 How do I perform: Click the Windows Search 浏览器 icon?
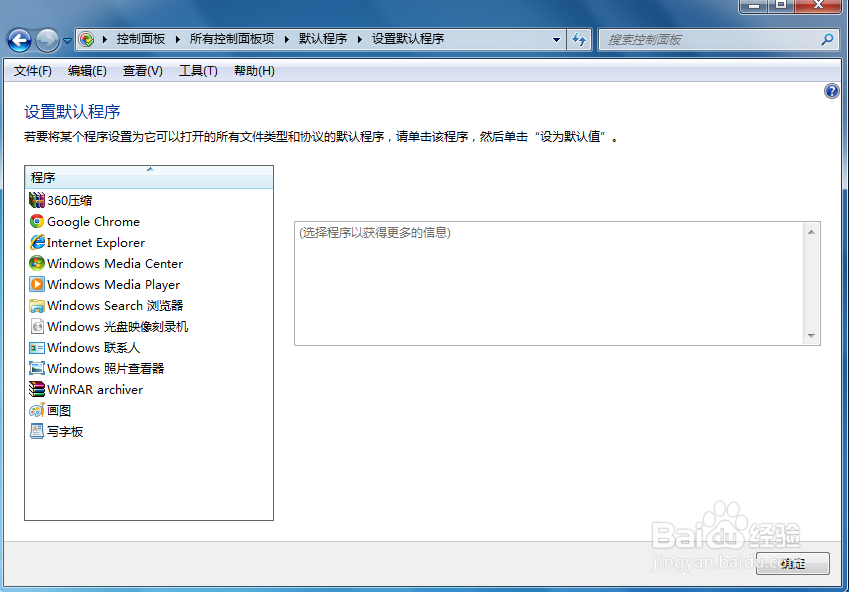click(x=37, y=305)
